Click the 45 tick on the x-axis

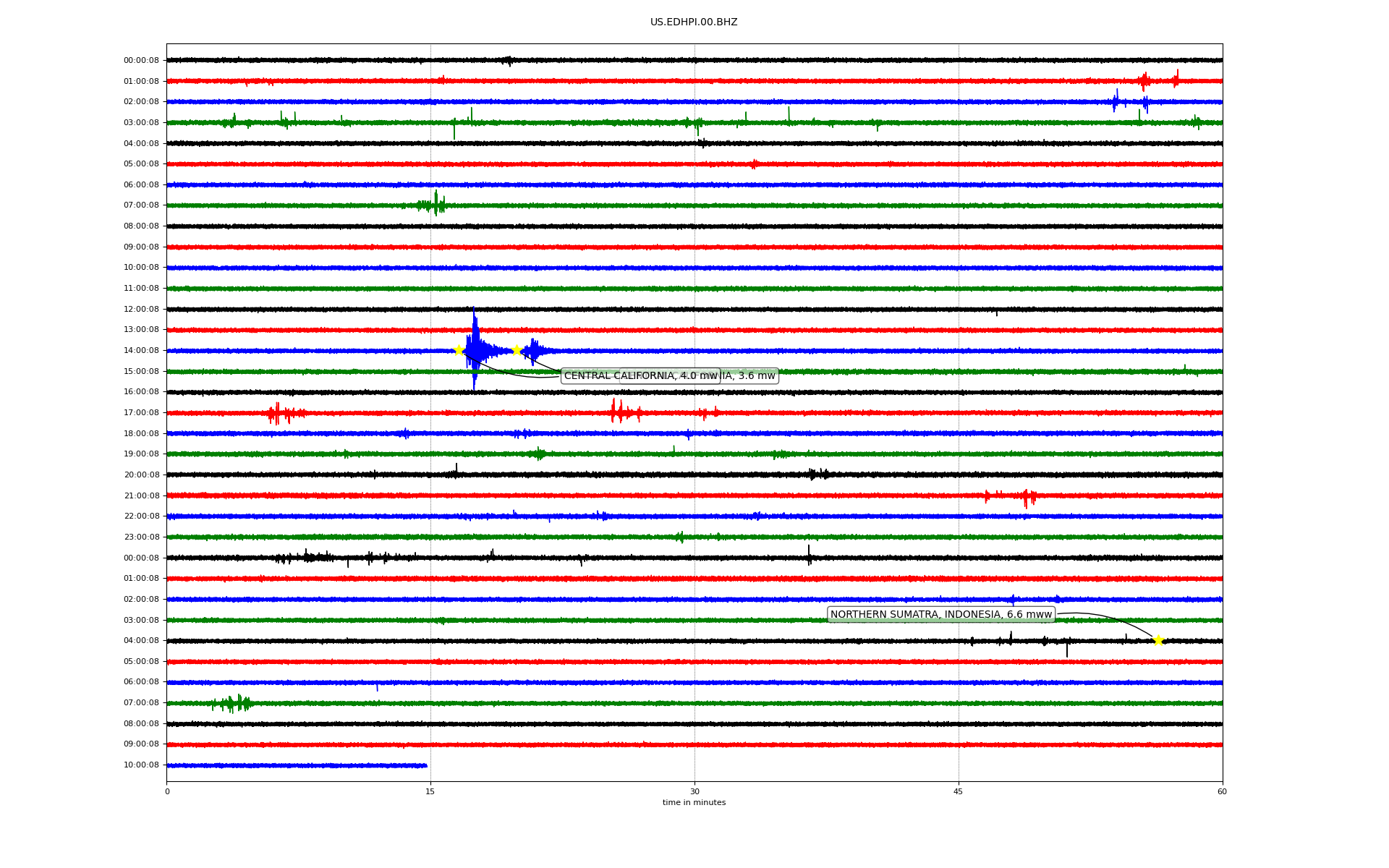tap(959, 791)
